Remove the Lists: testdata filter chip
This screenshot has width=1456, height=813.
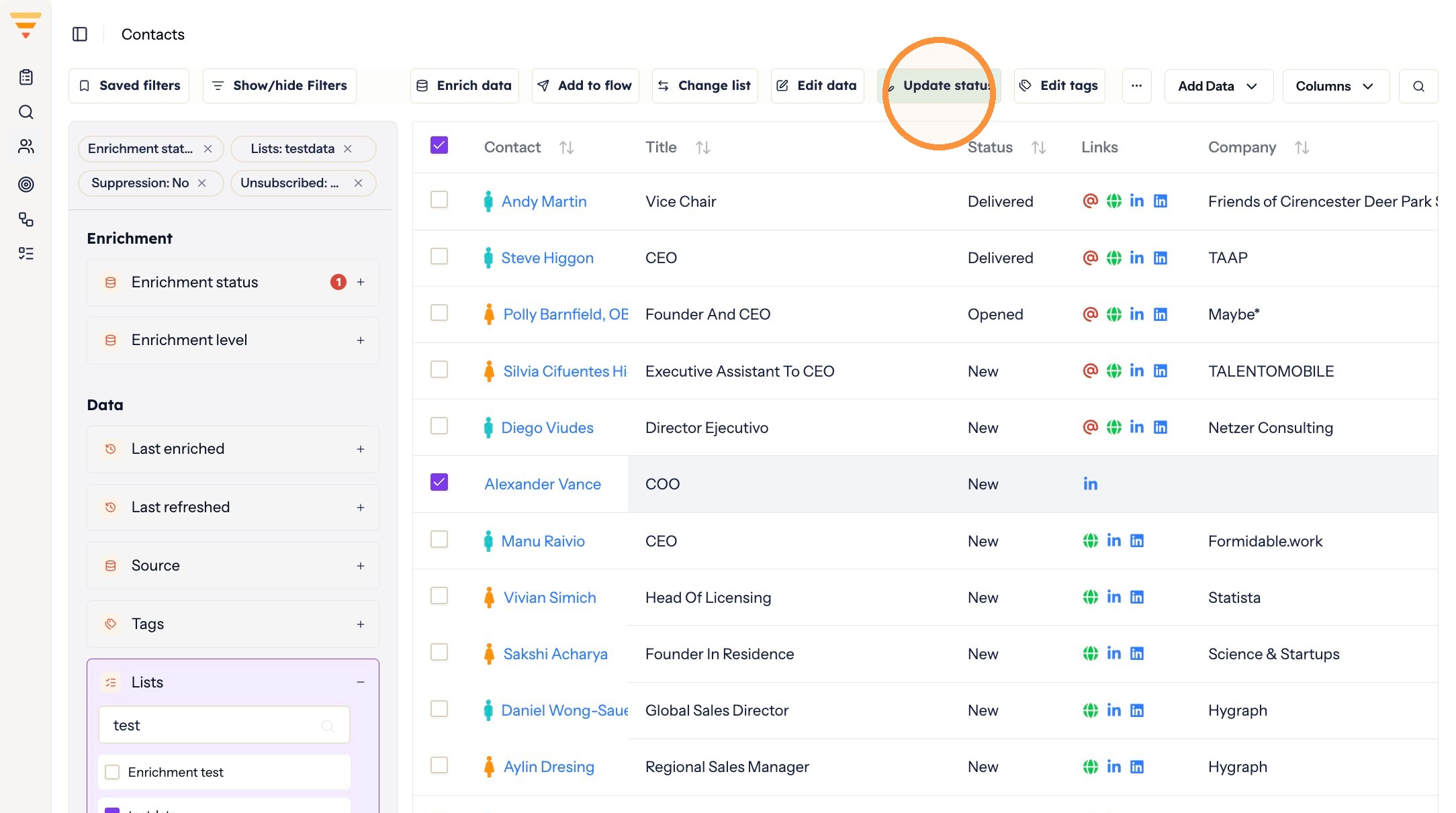click(347, 149)
